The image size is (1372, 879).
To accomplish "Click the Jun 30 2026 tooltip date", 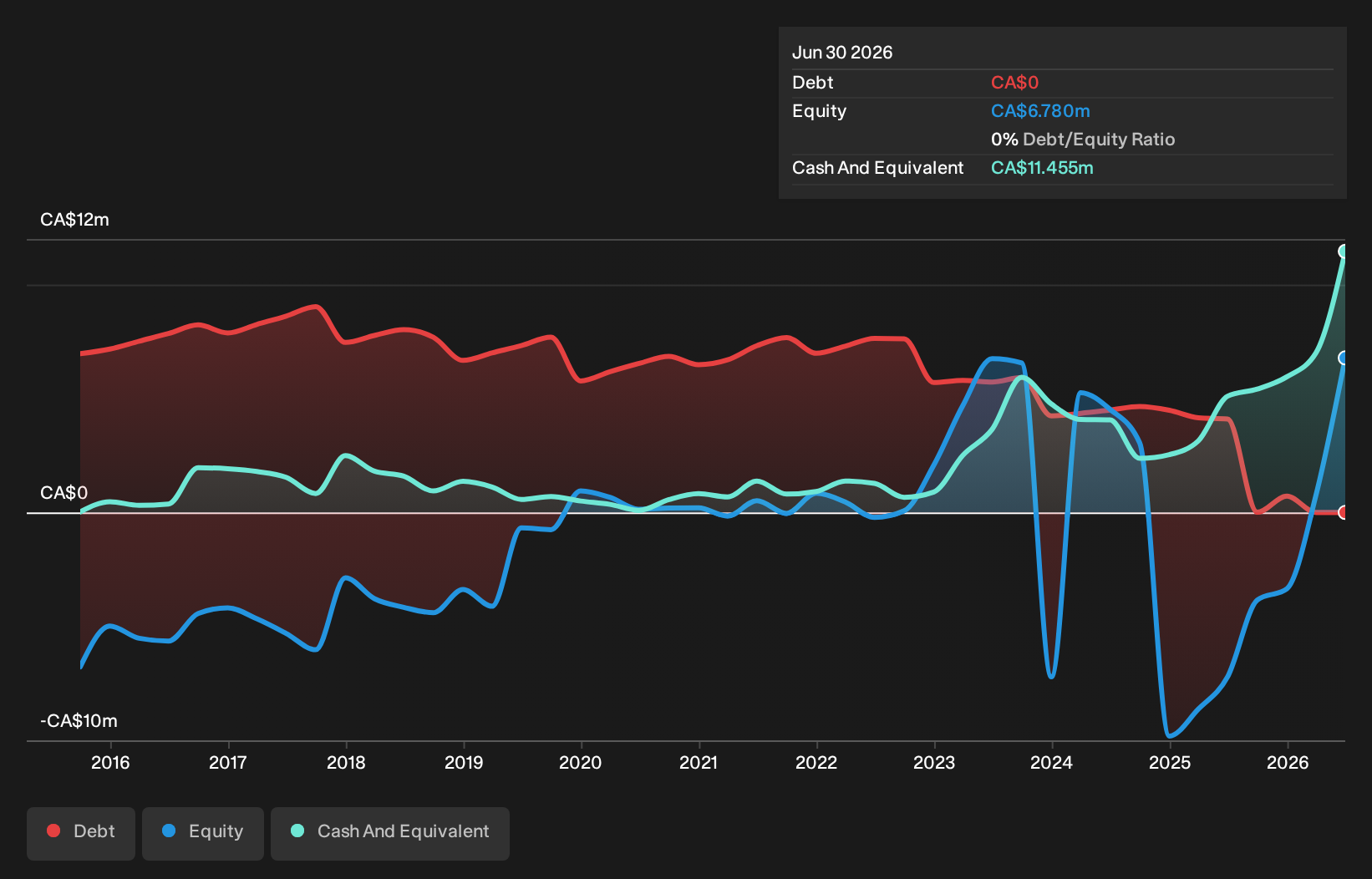I will [842, 53].
